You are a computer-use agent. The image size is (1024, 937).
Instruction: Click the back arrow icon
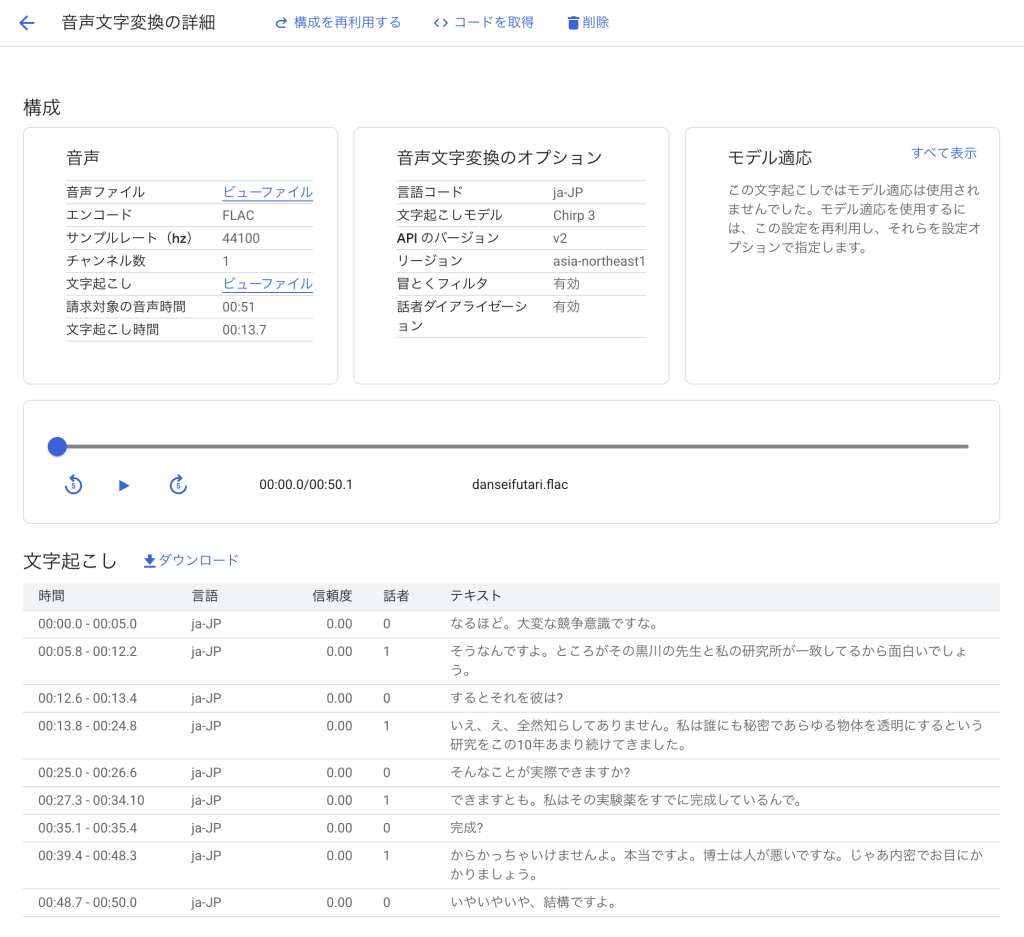click(x=27, y=23)
